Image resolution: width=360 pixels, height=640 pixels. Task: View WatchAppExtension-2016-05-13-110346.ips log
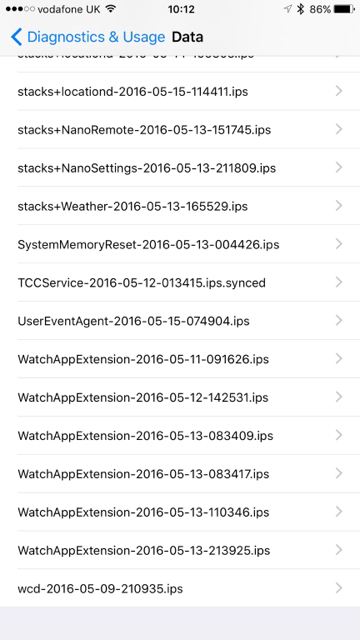180,512
